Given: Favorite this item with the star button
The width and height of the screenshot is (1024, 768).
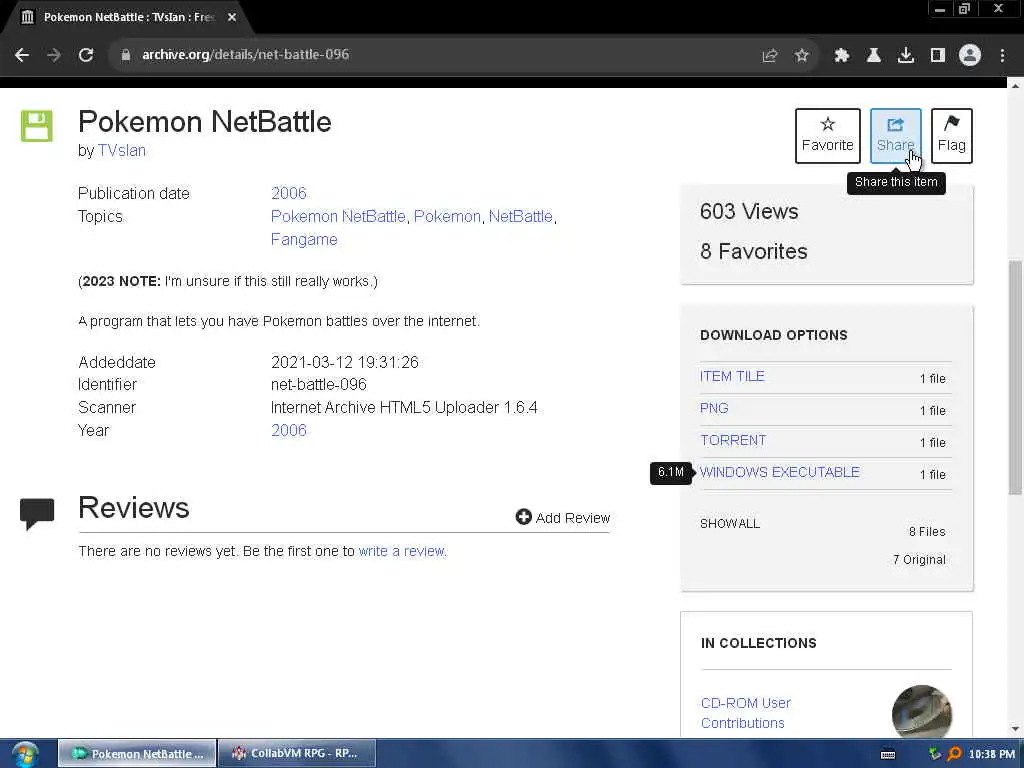Looking at the screenshot, I should (827, 136).
